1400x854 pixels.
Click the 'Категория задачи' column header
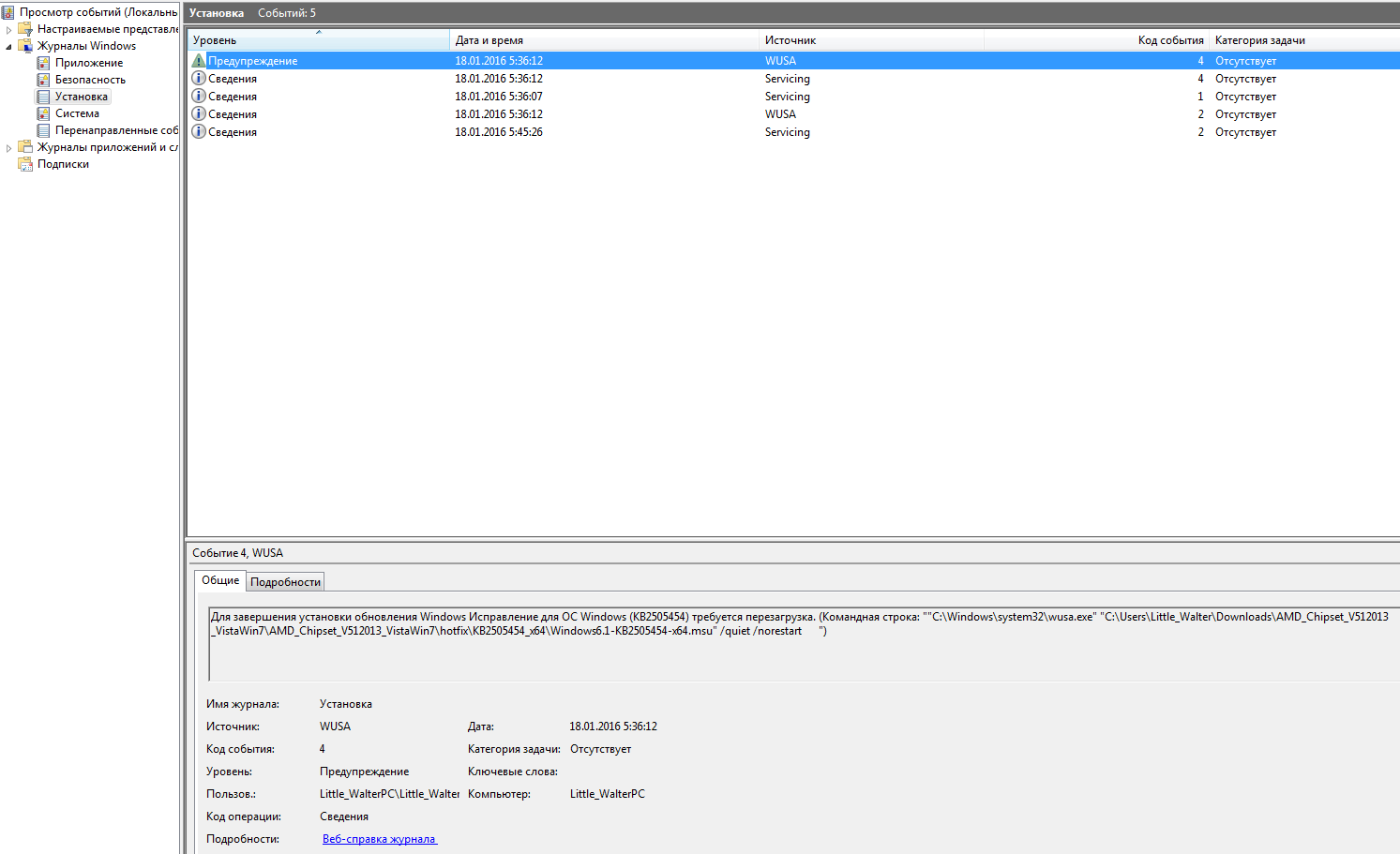[1304, 40]
